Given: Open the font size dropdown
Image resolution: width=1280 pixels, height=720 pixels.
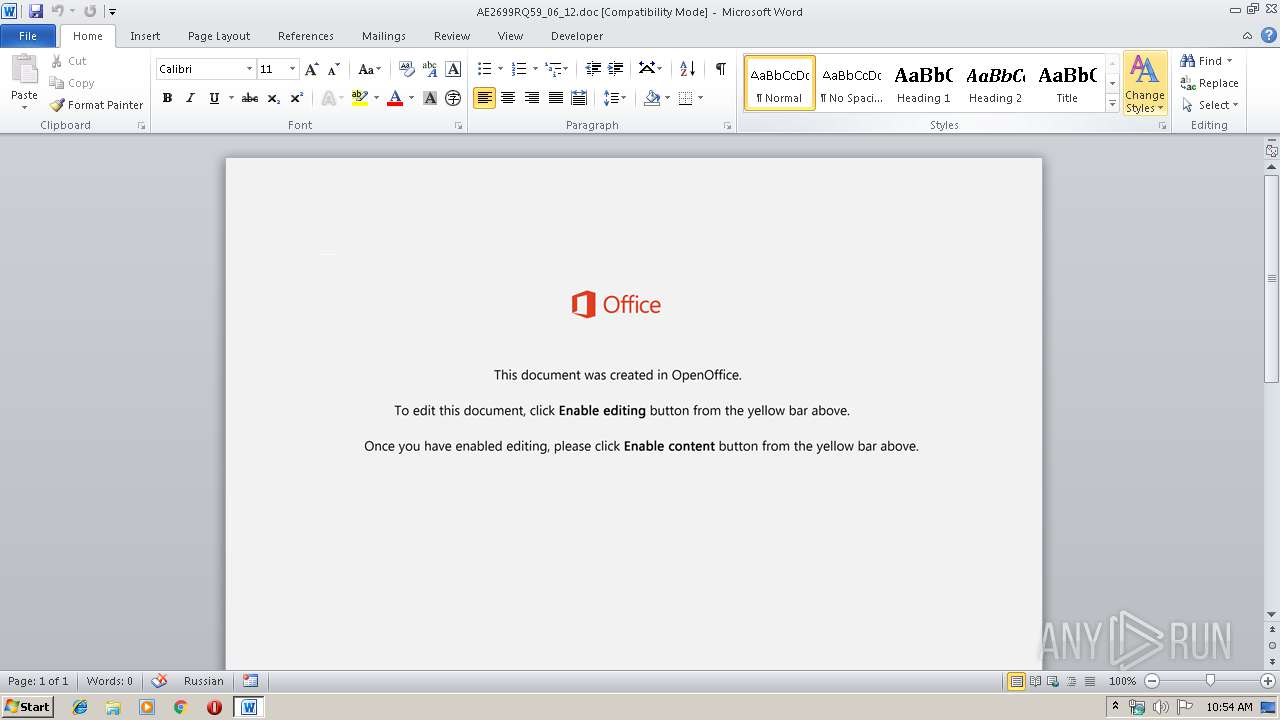Looking at the screenshot, I should point(292,69).
